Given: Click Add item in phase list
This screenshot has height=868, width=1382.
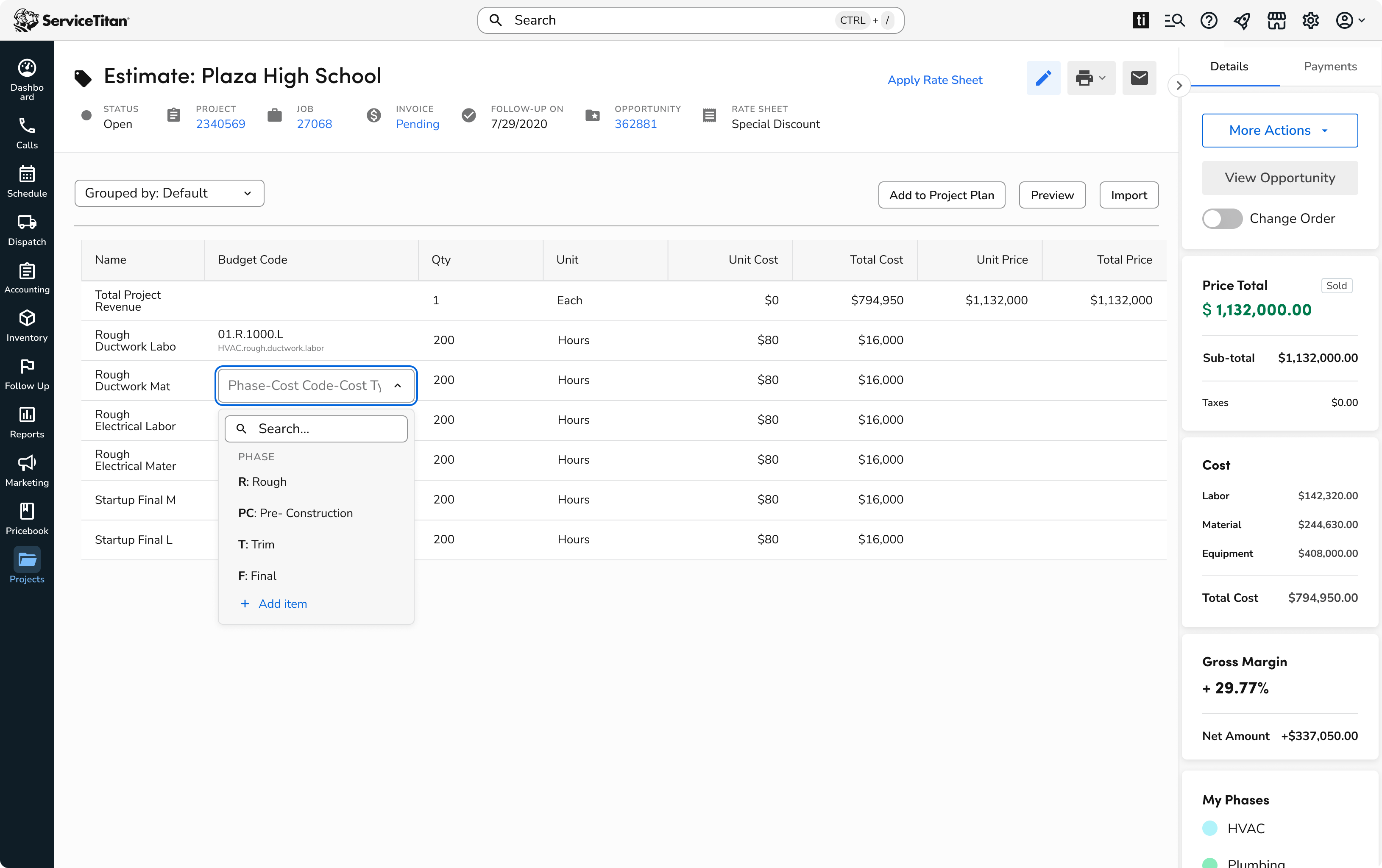Looking at the screenshot, I should tap(274, 604).
